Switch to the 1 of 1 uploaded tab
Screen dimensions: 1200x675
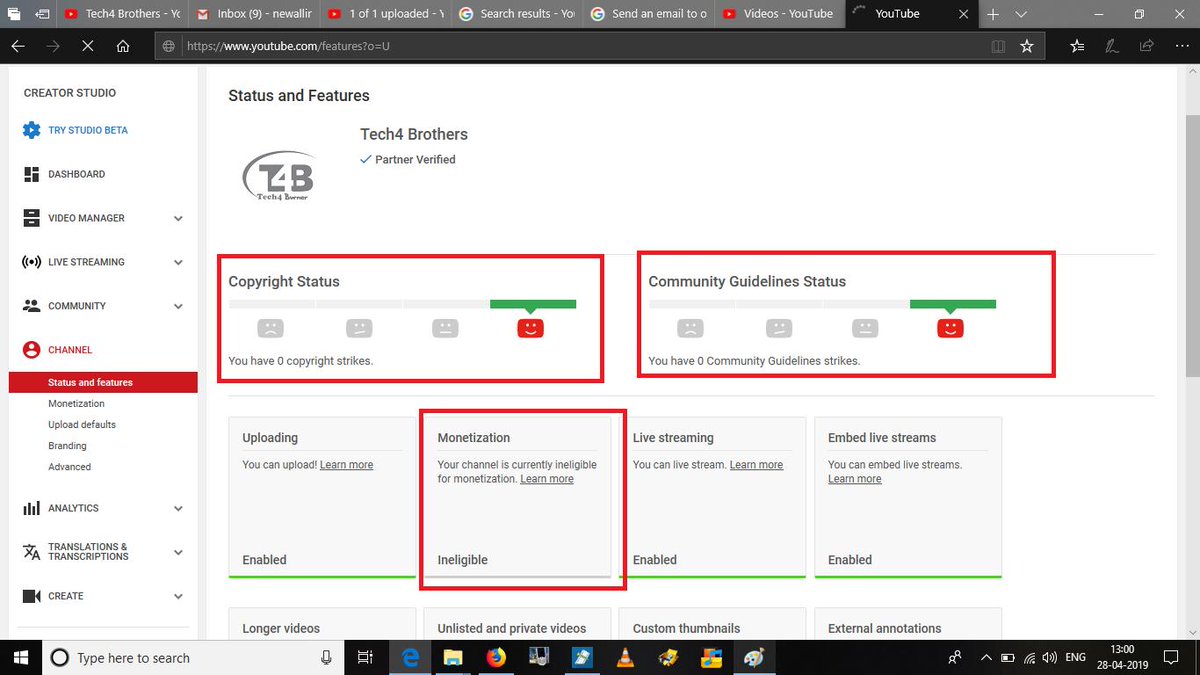pos(384,14)
